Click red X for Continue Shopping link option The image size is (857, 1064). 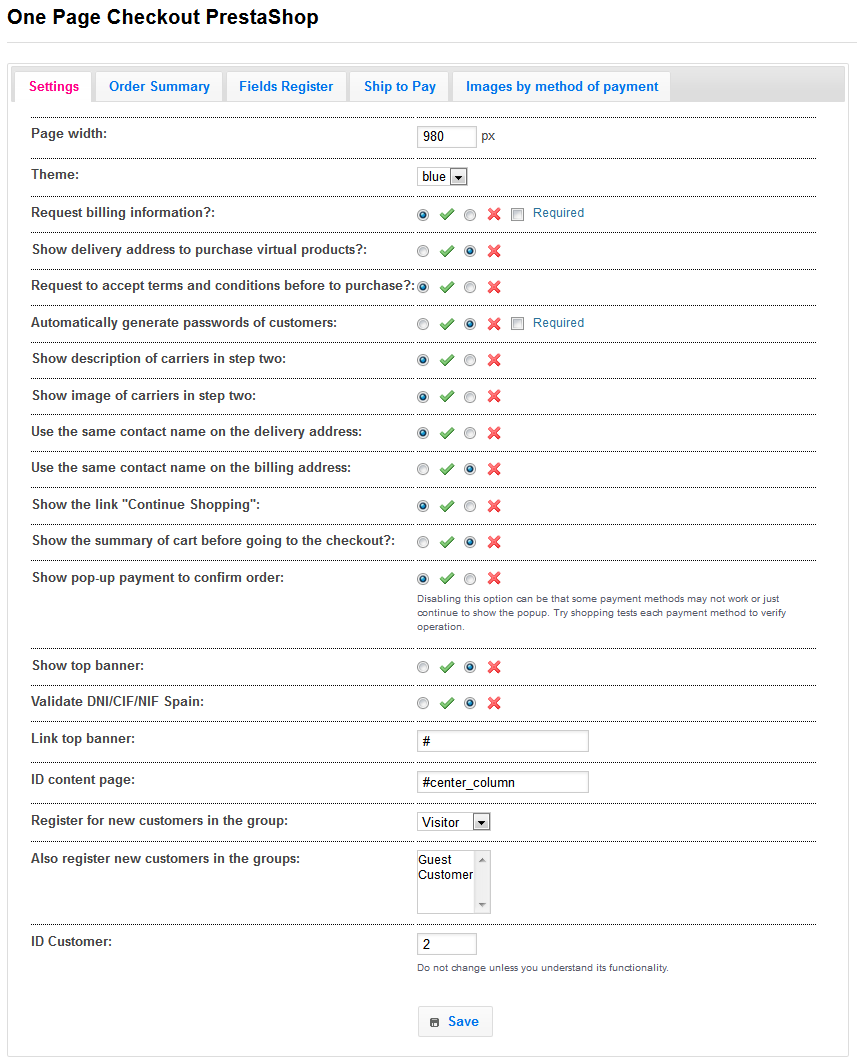pos(493,506)
